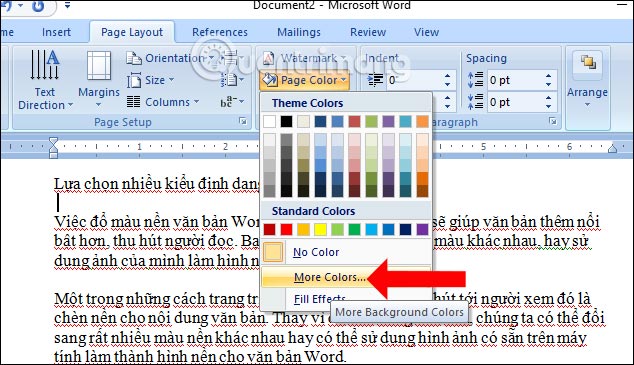This screenshot has height=365, width=634.
Task: Open the Orientation options
Action: [170, 58]
